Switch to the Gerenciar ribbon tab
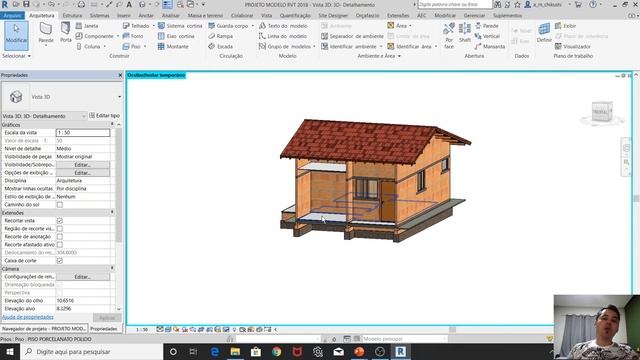This screenshot has height=360, width=640. pos(474,15)
